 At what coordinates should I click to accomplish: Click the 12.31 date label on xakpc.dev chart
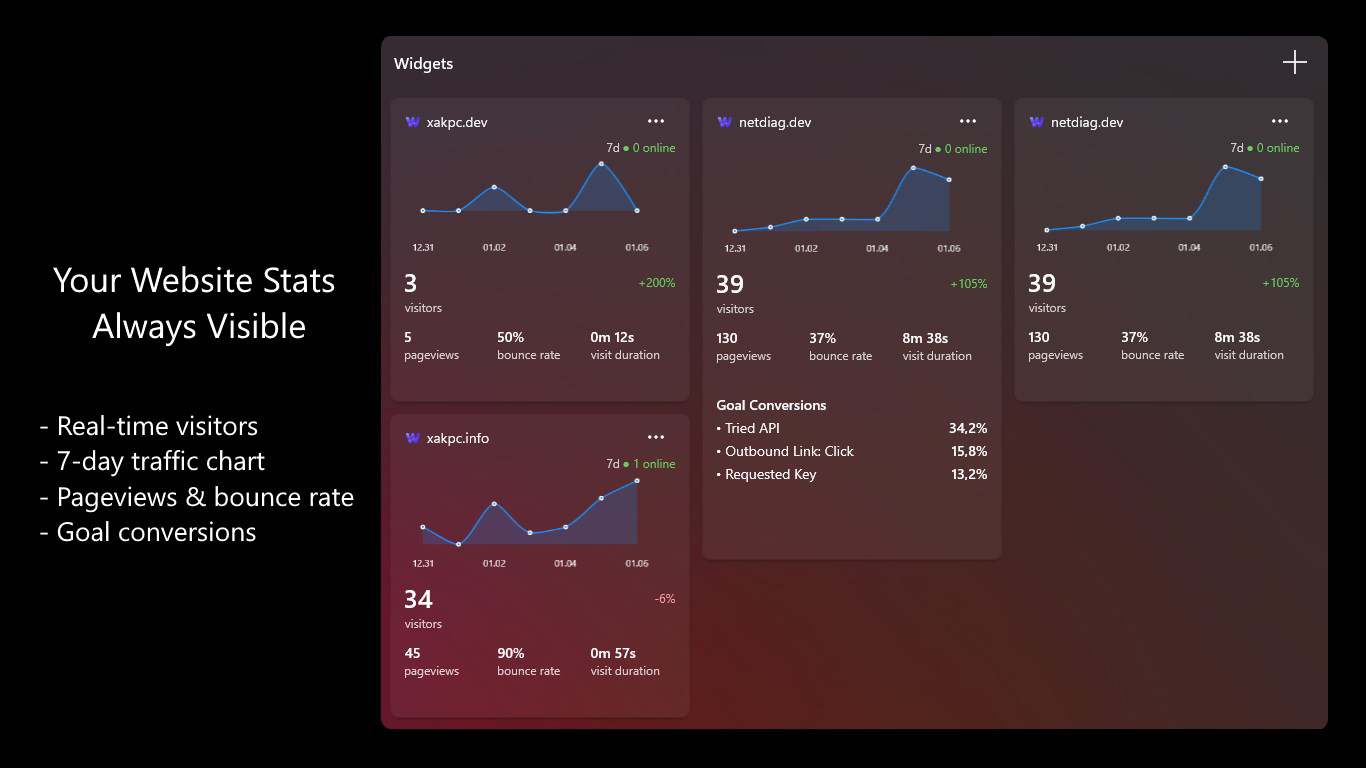425,247
